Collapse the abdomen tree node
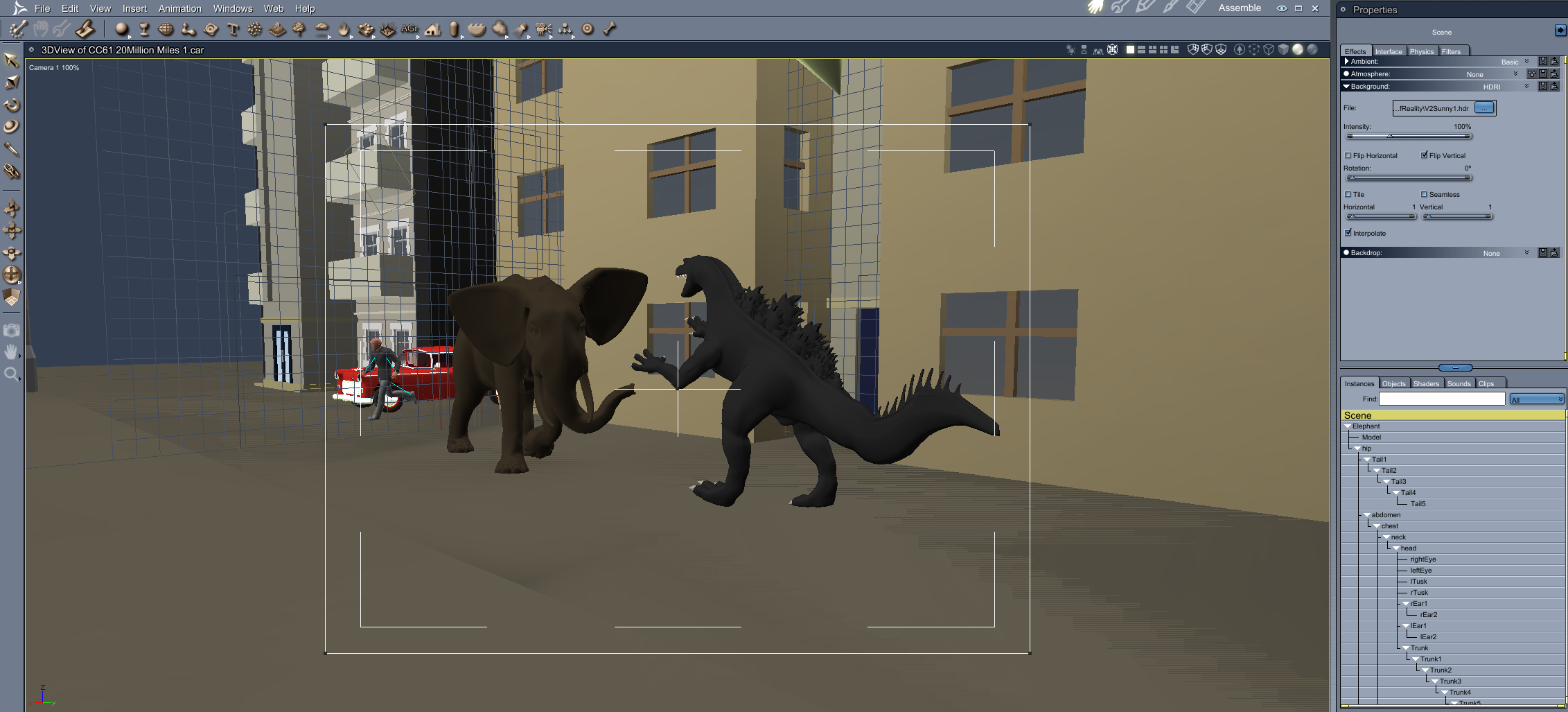This screenshot has height=712, width=1568. point(1367,515)
